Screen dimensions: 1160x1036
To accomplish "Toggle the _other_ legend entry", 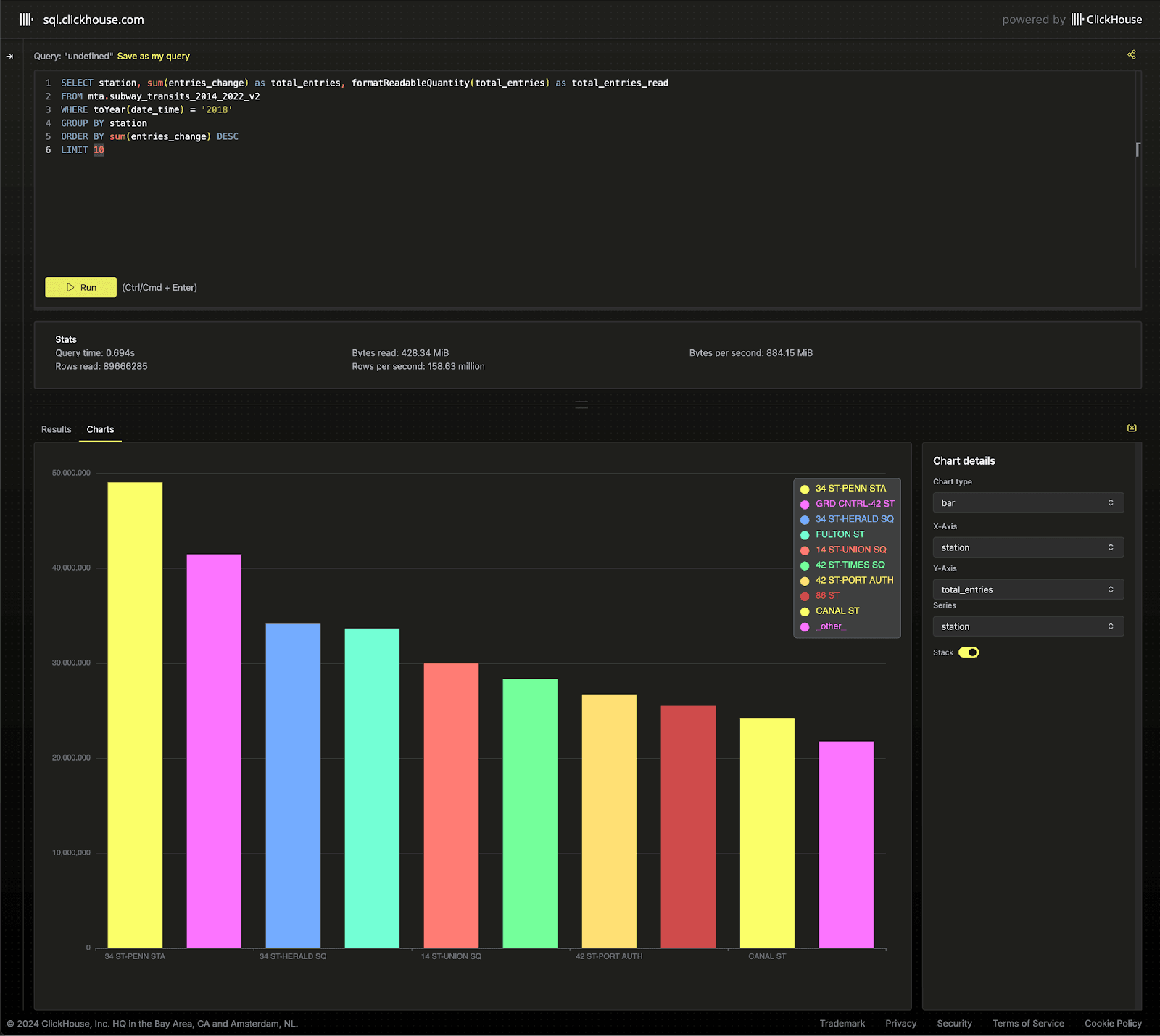I will pos(830,626).
